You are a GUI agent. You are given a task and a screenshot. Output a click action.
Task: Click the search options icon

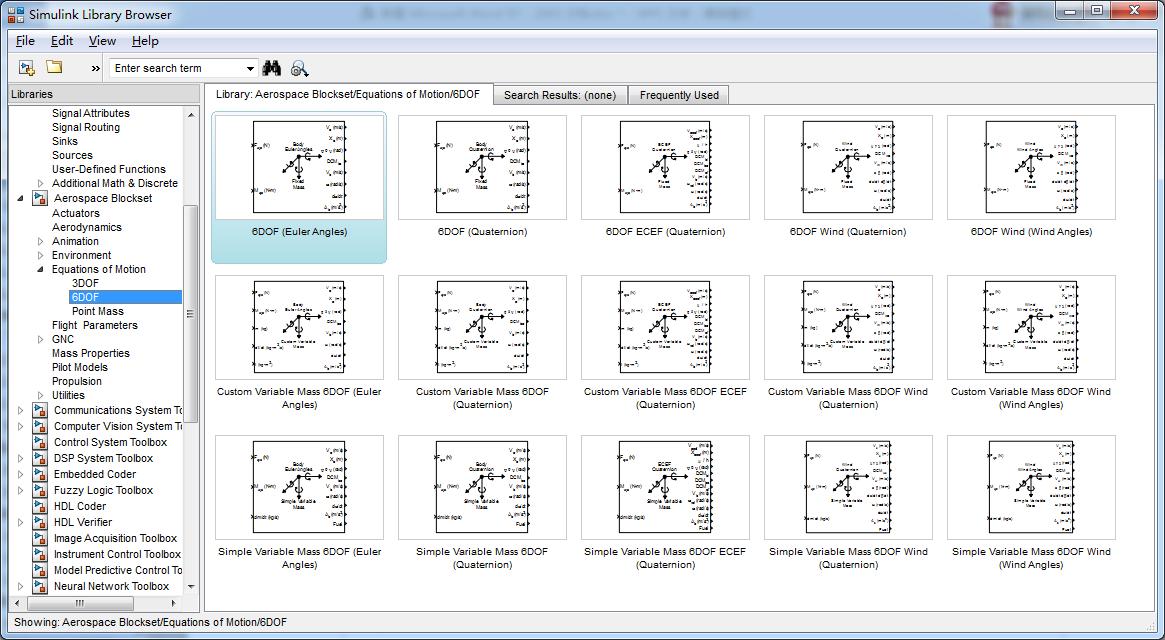tap(299, 68)
